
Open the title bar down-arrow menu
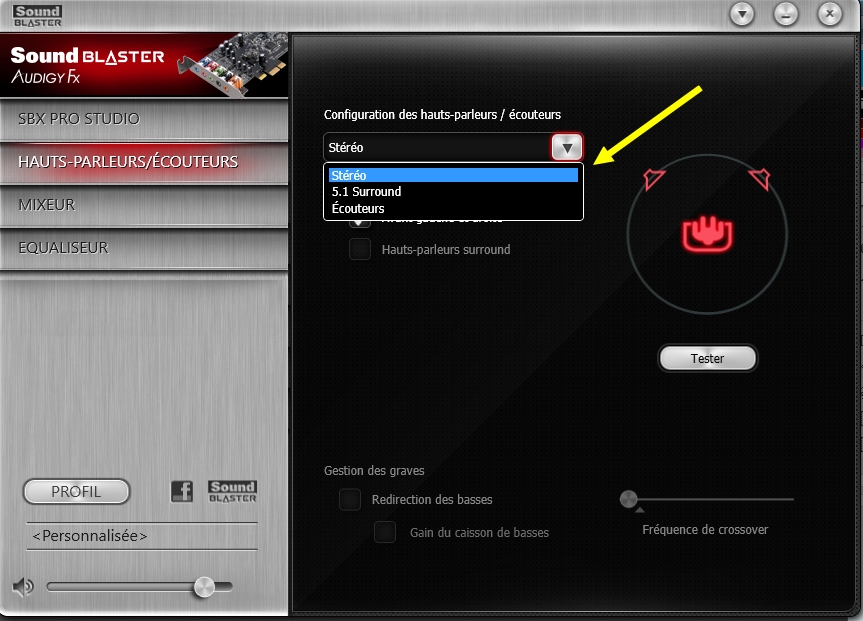pyautogui.click(x=742, y=14)
